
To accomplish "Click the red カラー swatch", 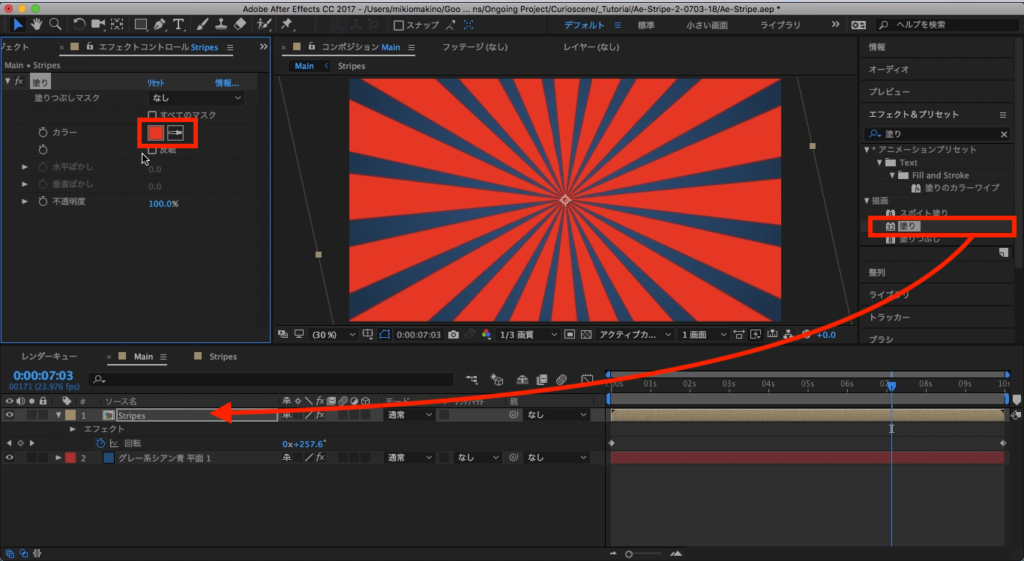I will [155, 132].
